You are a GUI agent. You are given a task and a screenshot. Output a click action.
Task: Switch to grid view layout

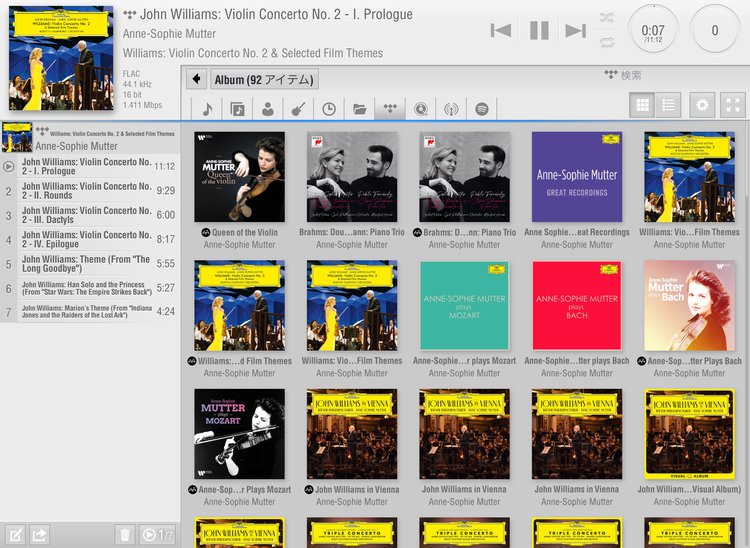[x=644, y=104]
